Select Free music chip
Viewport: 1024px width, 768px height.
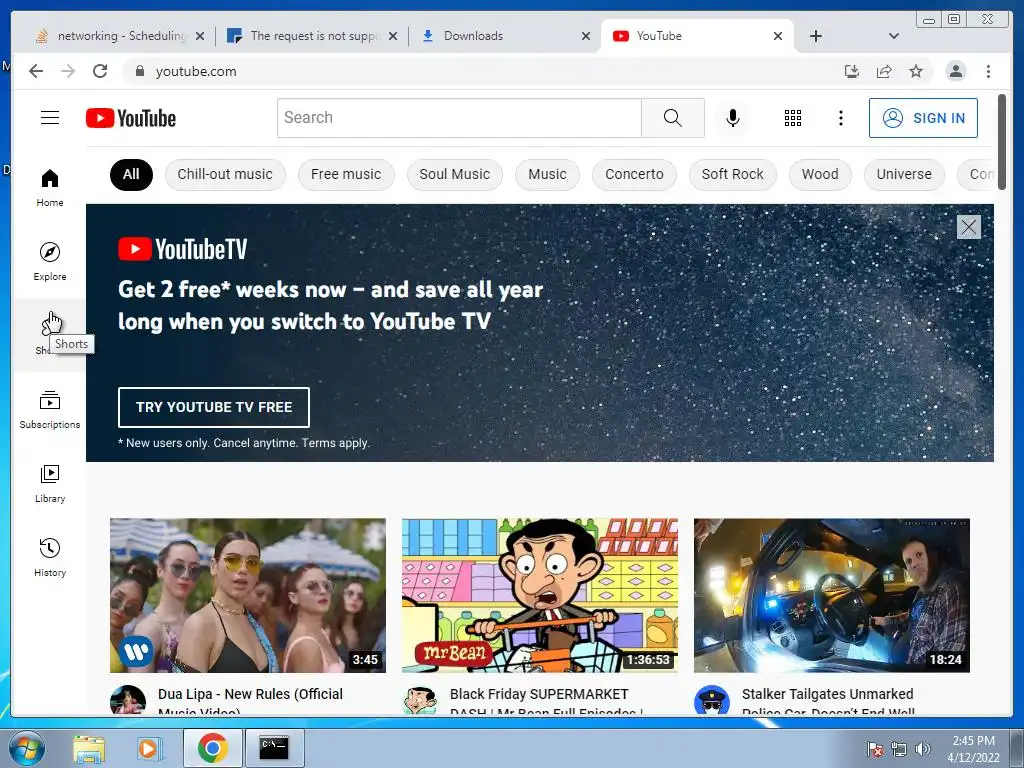pos(345,174)
